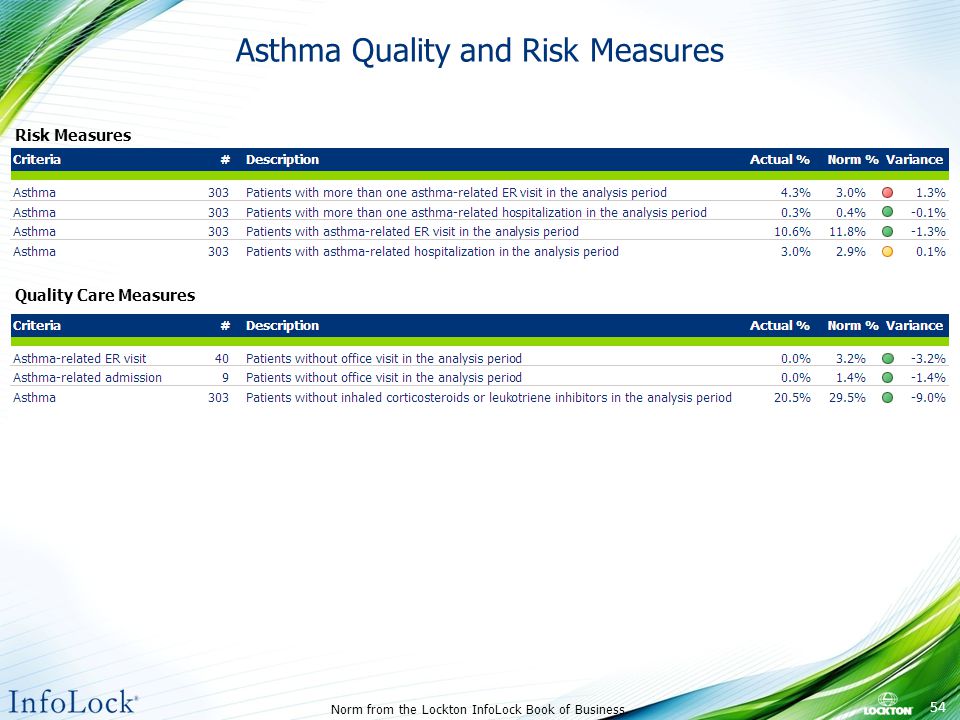The width and height of the screenshot is (960, 720).
Task: Click Norm % header in Risk Measures table
Action: pos(852,160)
